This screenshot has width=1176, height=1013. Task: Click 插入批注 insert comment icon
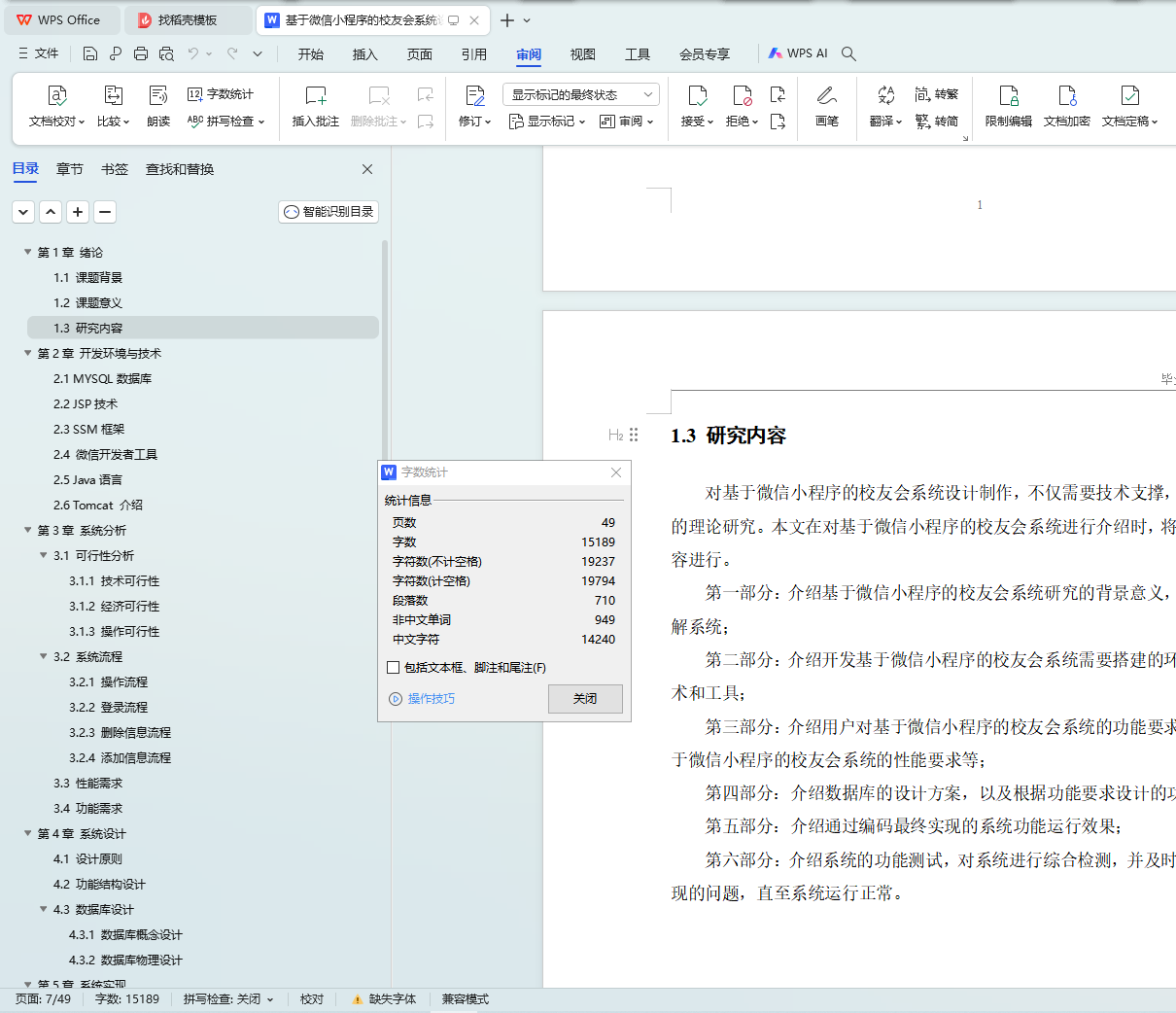[316, 95]
